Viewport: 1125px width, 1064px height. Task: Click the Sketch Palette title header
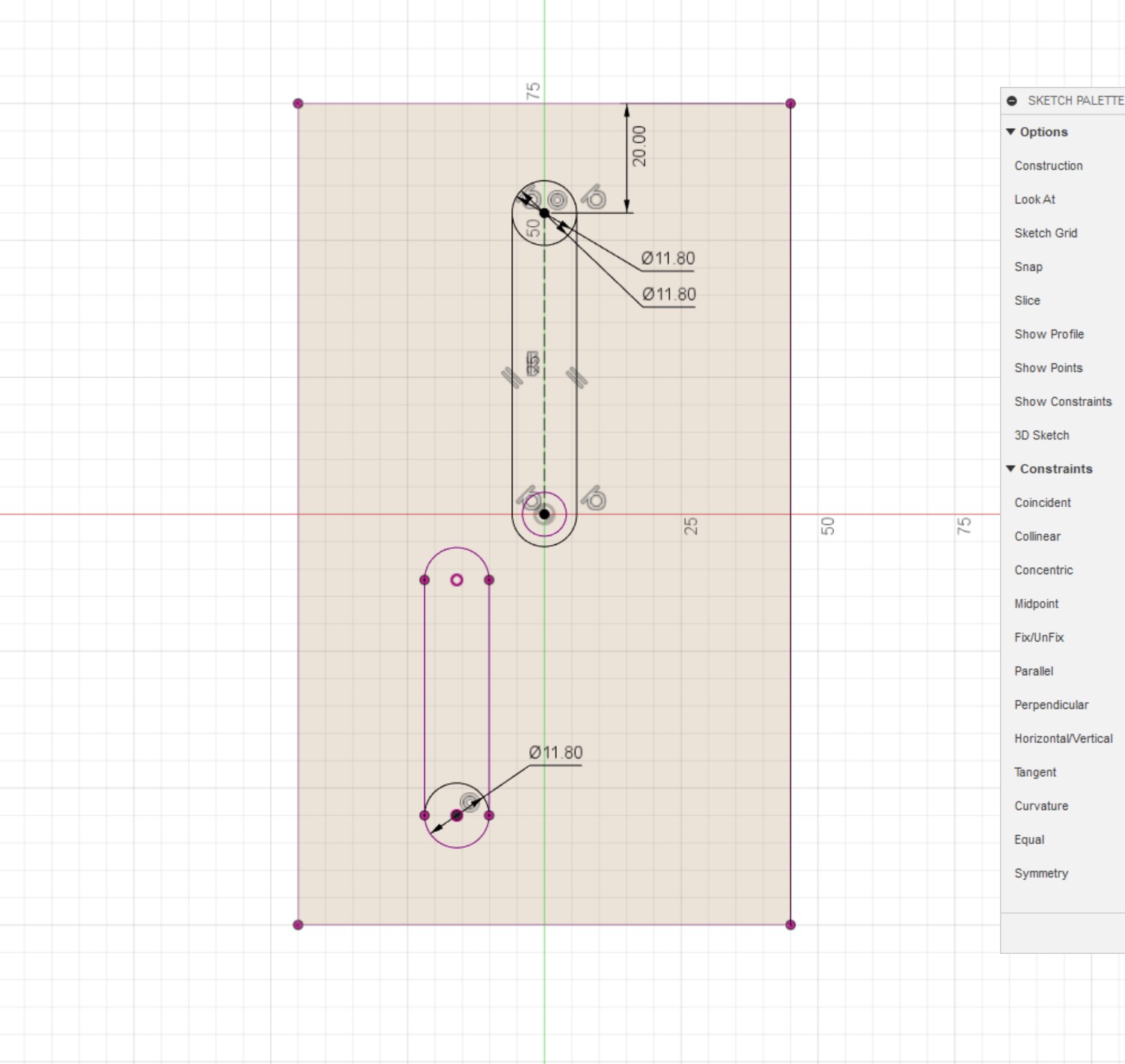[x=1075, y=100]
